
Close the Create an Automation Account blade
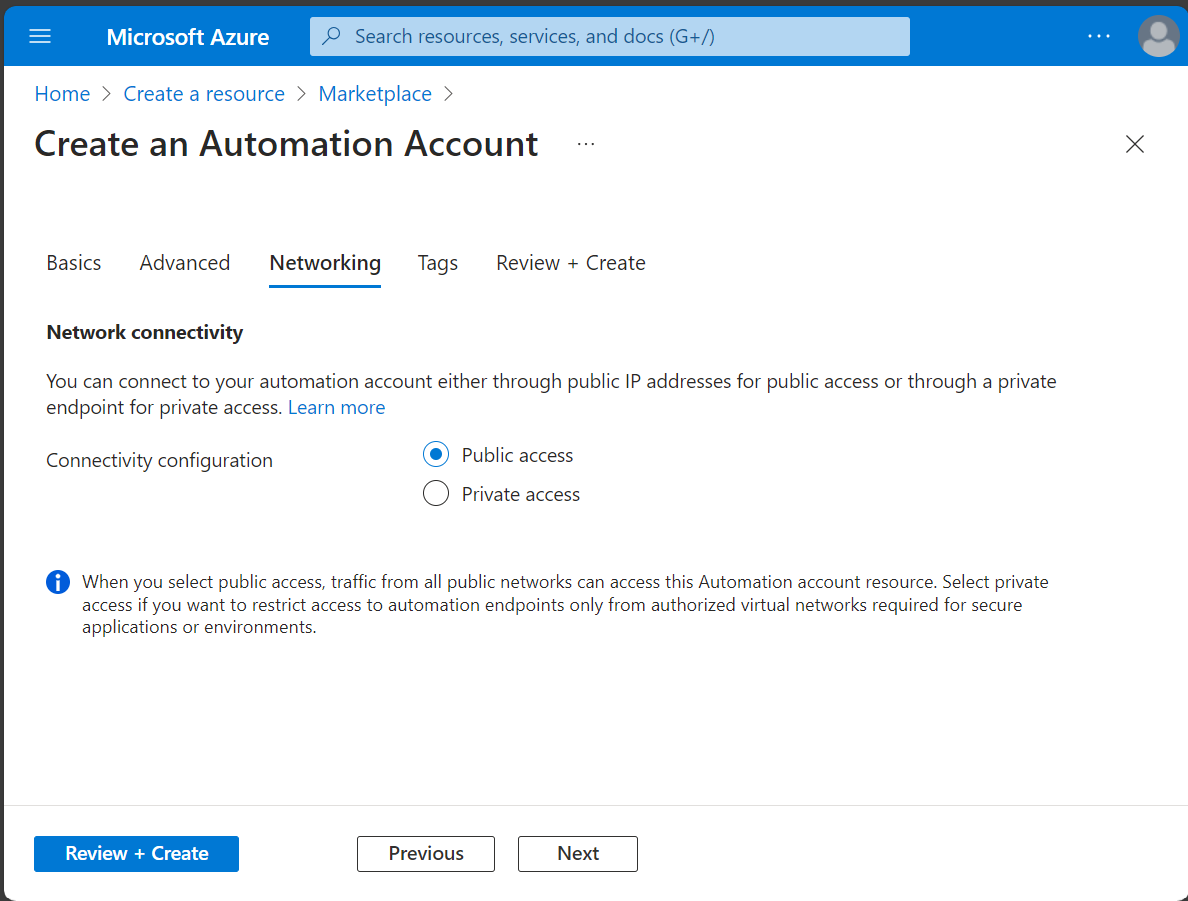(1134, 144)
